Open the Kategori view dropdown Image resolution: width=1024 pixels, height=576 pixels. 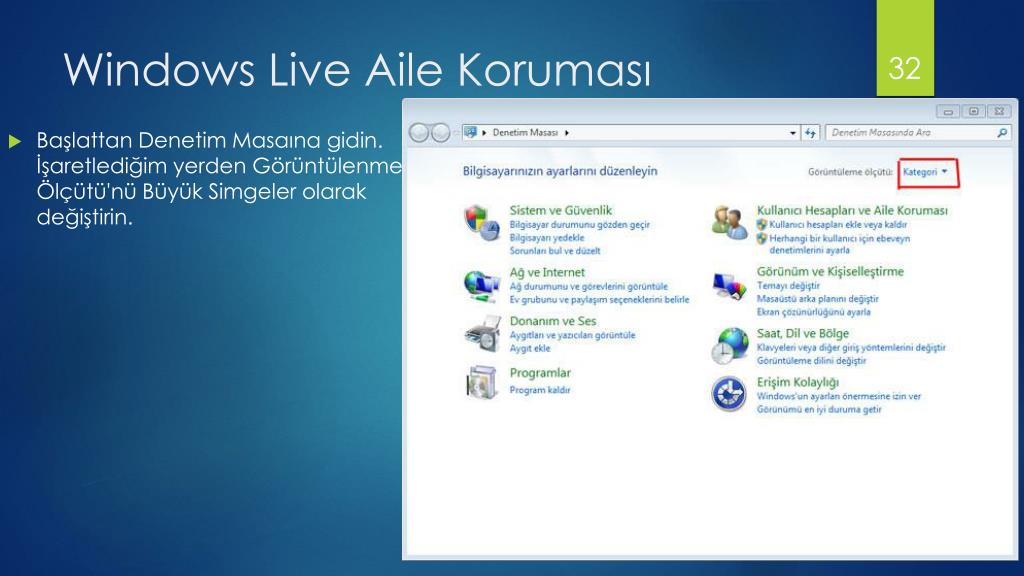point(925,172)
